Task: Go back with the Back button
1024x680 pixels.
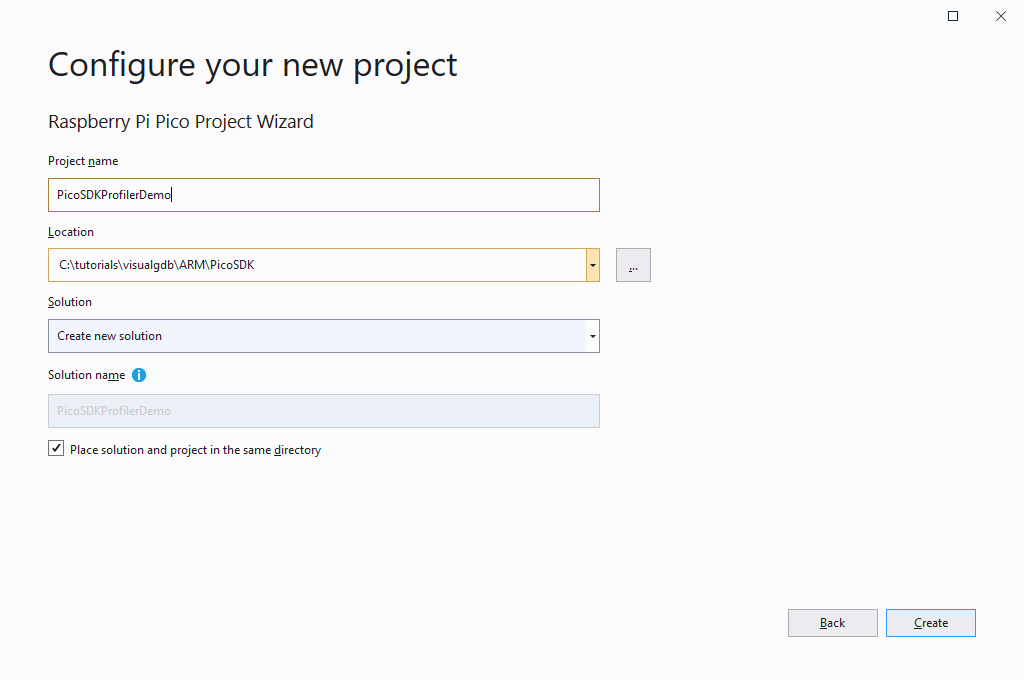Action: [833, 623]
